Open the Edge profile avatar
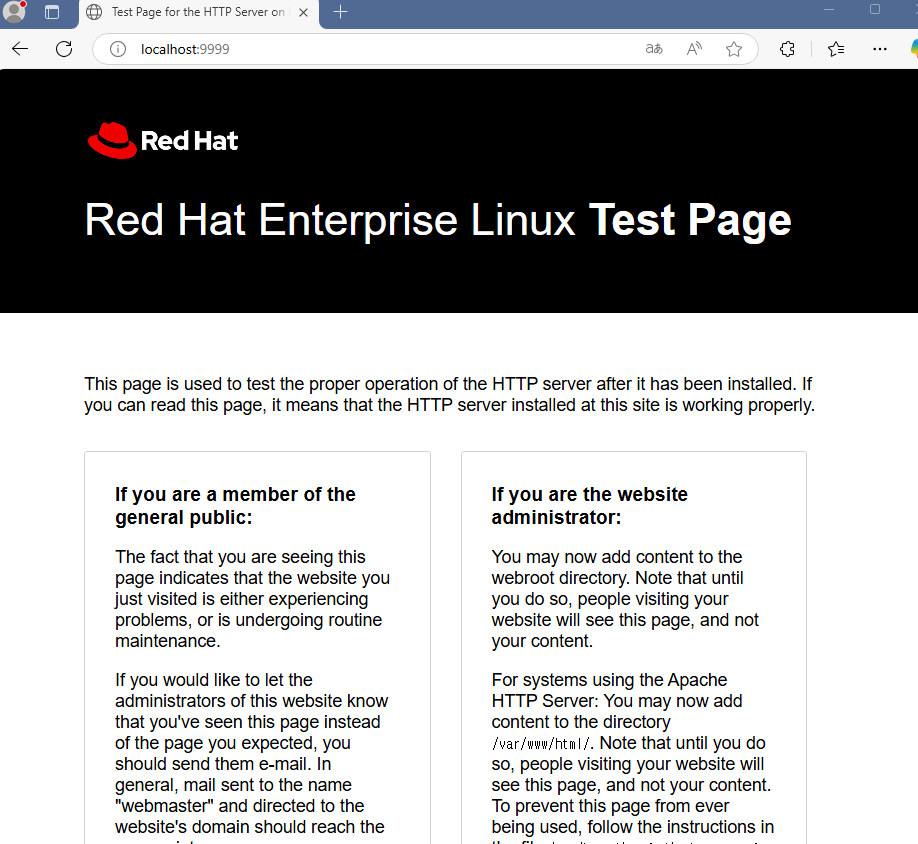This screenshot has height=844, width=918. (x=14, y=11)
